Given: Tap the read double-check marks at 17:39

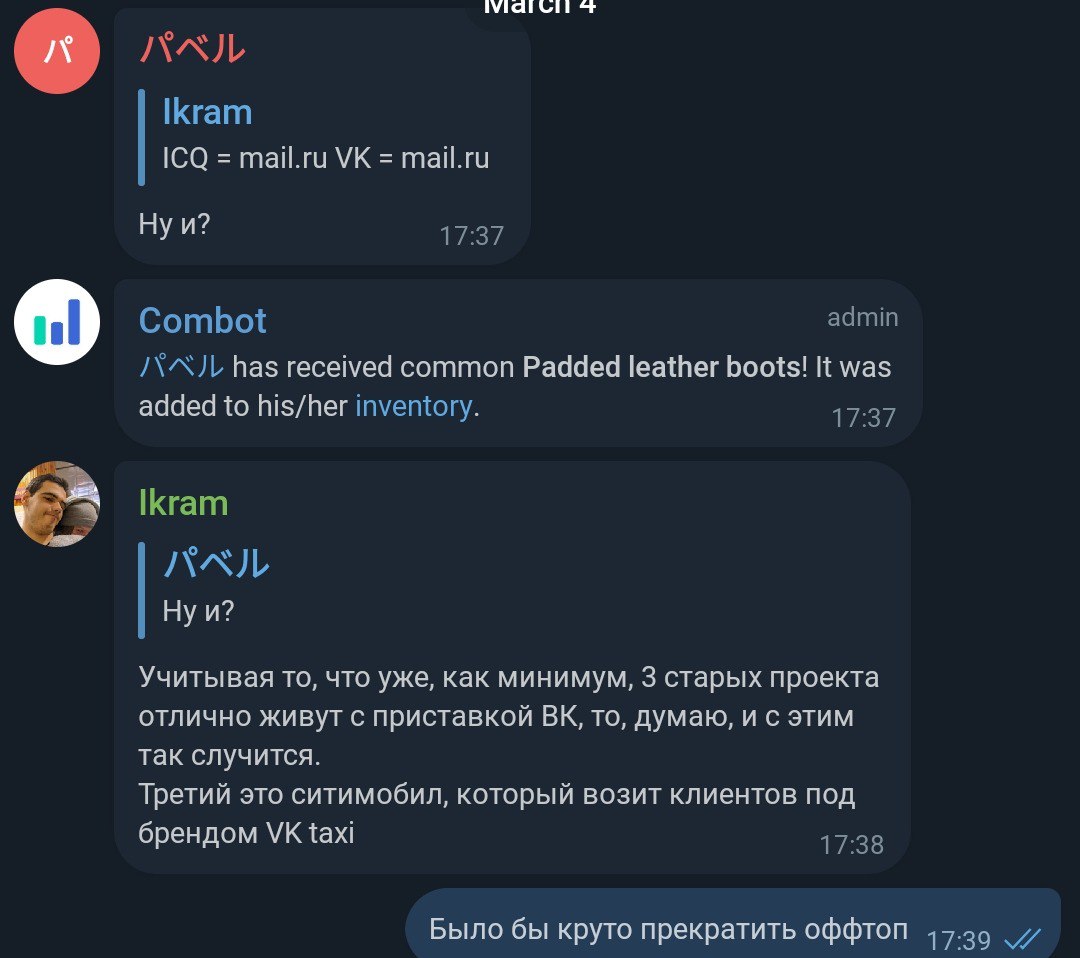Looking at the screenshot, I should pyautogui.click(x=1022, y=939).
